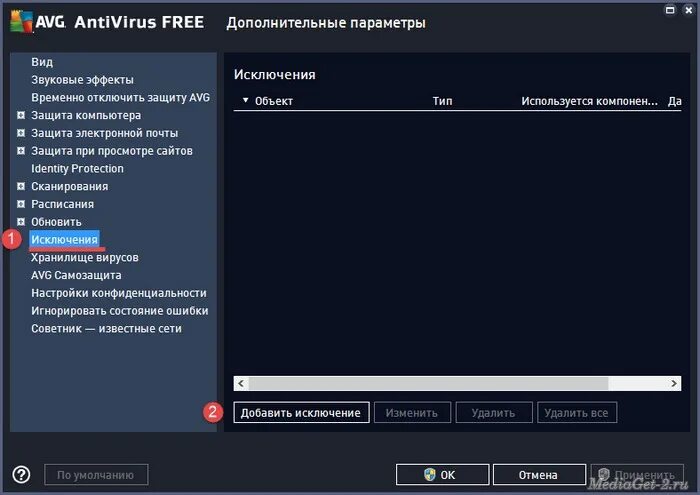Viewport: 700px width, 495px height.
Task: Open Советник — известные сети
Action: [x=106, y=329]
